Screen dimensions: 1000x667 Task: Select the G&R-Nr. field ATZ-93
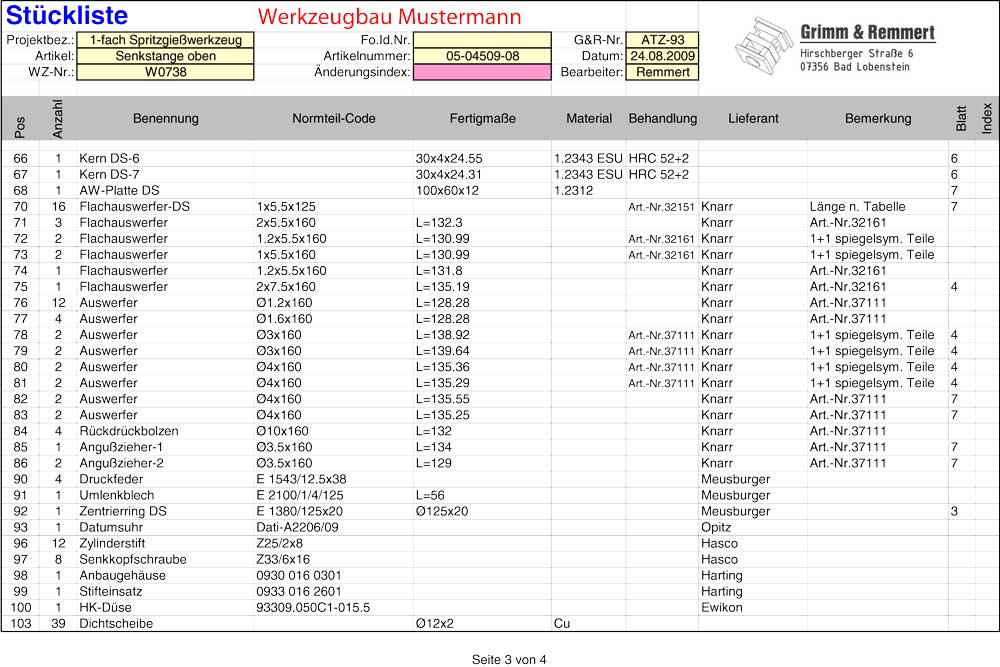click(662, 41)
